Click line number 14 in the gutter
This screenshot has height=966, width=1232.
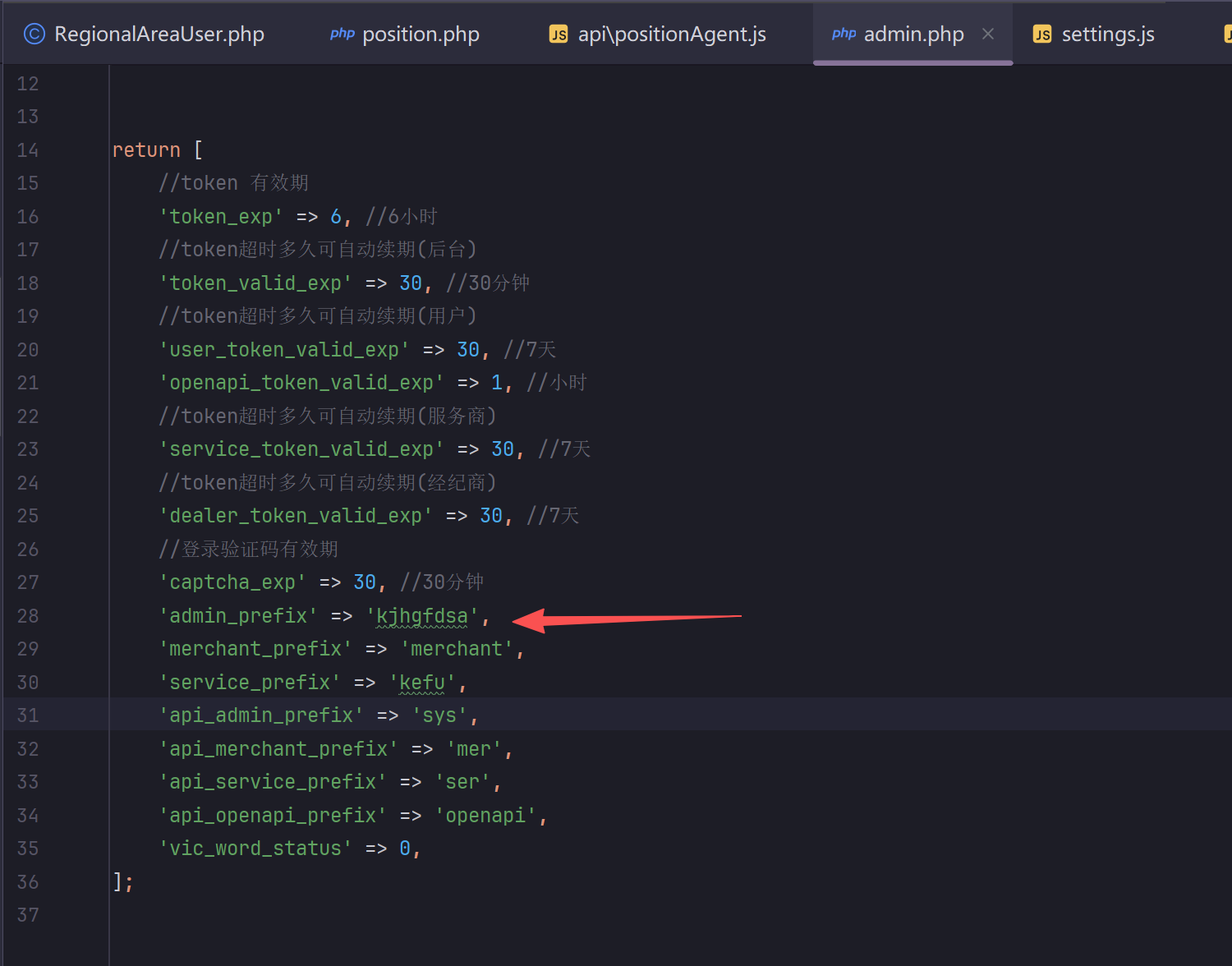click(x=28, y=150)
